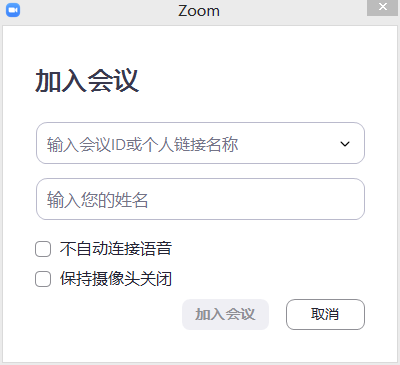Viewport: 400px width, 365px height.
Task: Toggle the keep camera off box
Action: (43, 279)
